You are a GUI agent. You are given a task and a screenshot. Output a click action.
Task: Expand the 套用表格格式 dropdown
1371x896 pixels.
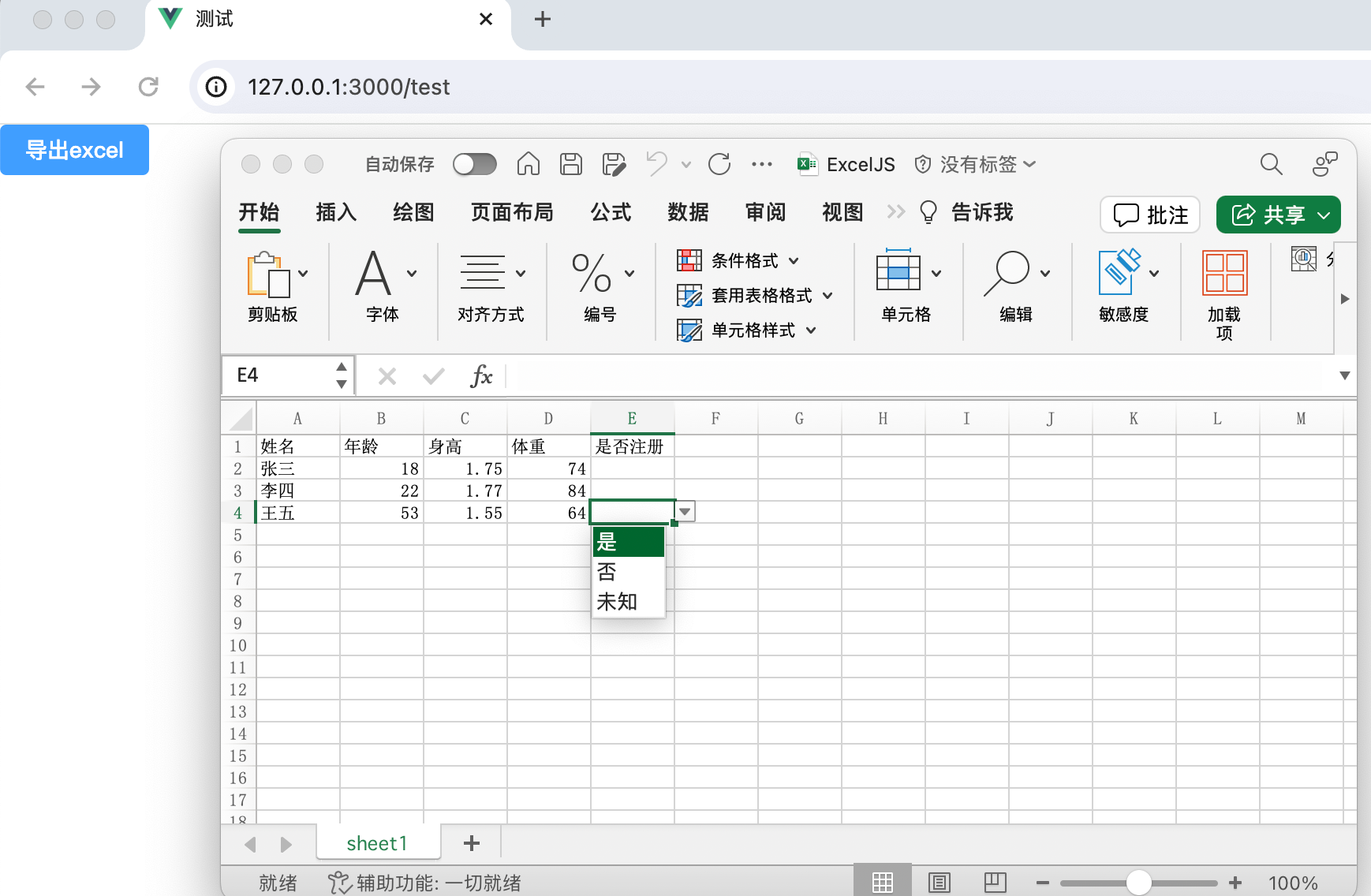tap(827, 296)
